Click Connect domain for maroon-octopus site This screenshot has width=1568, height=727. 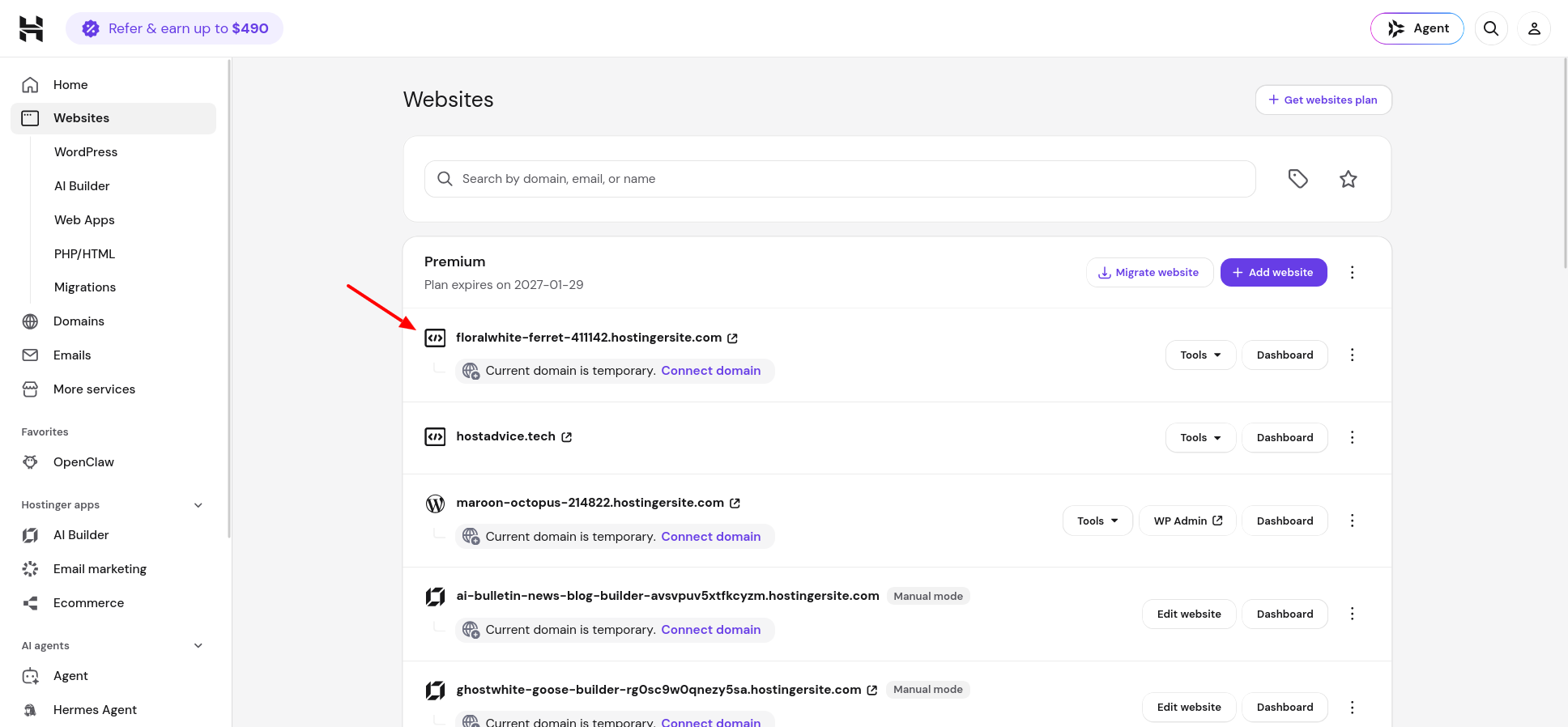click(710, 537)
